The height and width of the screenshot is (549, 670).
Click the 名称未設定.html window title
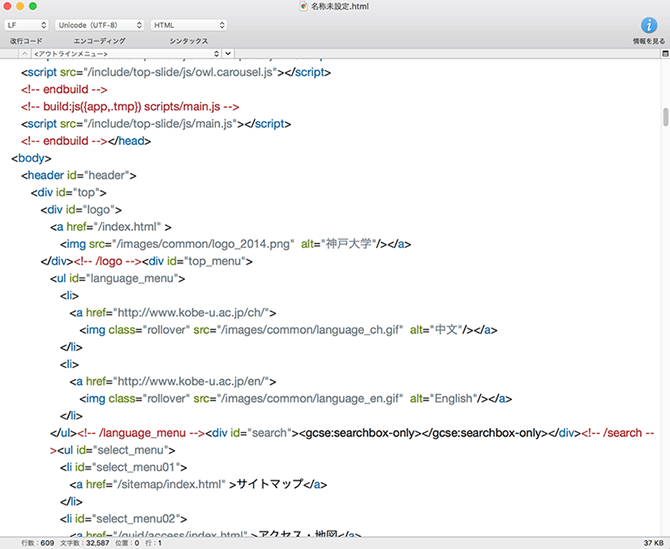(x=340, y=6)
